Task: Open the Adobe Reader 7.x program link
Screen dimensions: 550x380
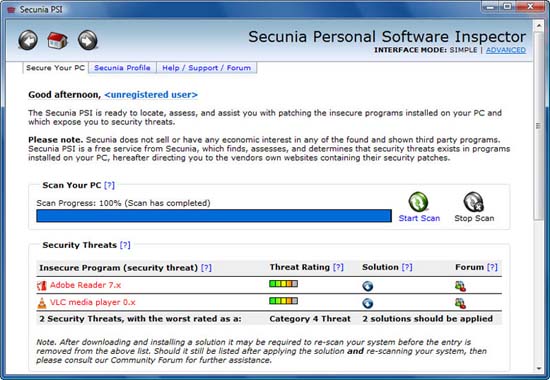Action: (85, 285)
